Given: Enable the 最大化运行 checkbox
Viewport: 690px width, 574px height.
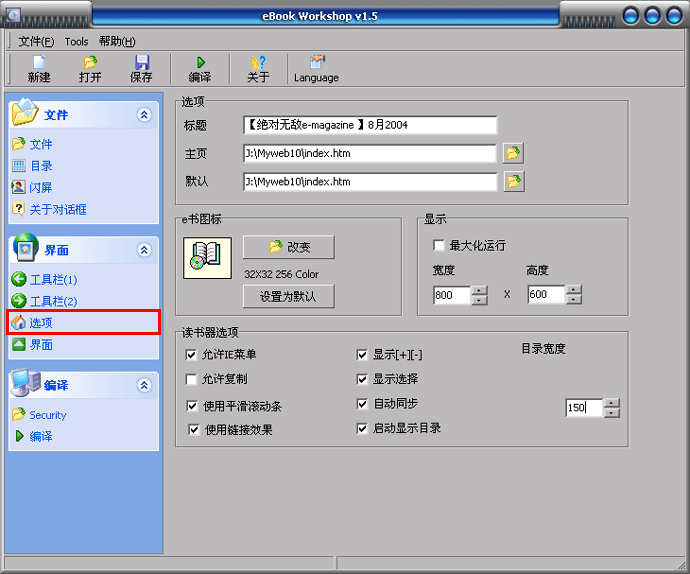Looking at the screenshot, I should click(438, 245).
